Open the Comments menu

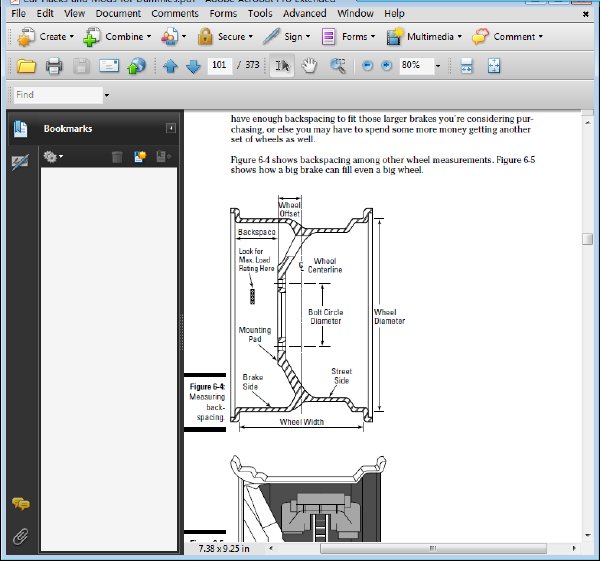175,13
